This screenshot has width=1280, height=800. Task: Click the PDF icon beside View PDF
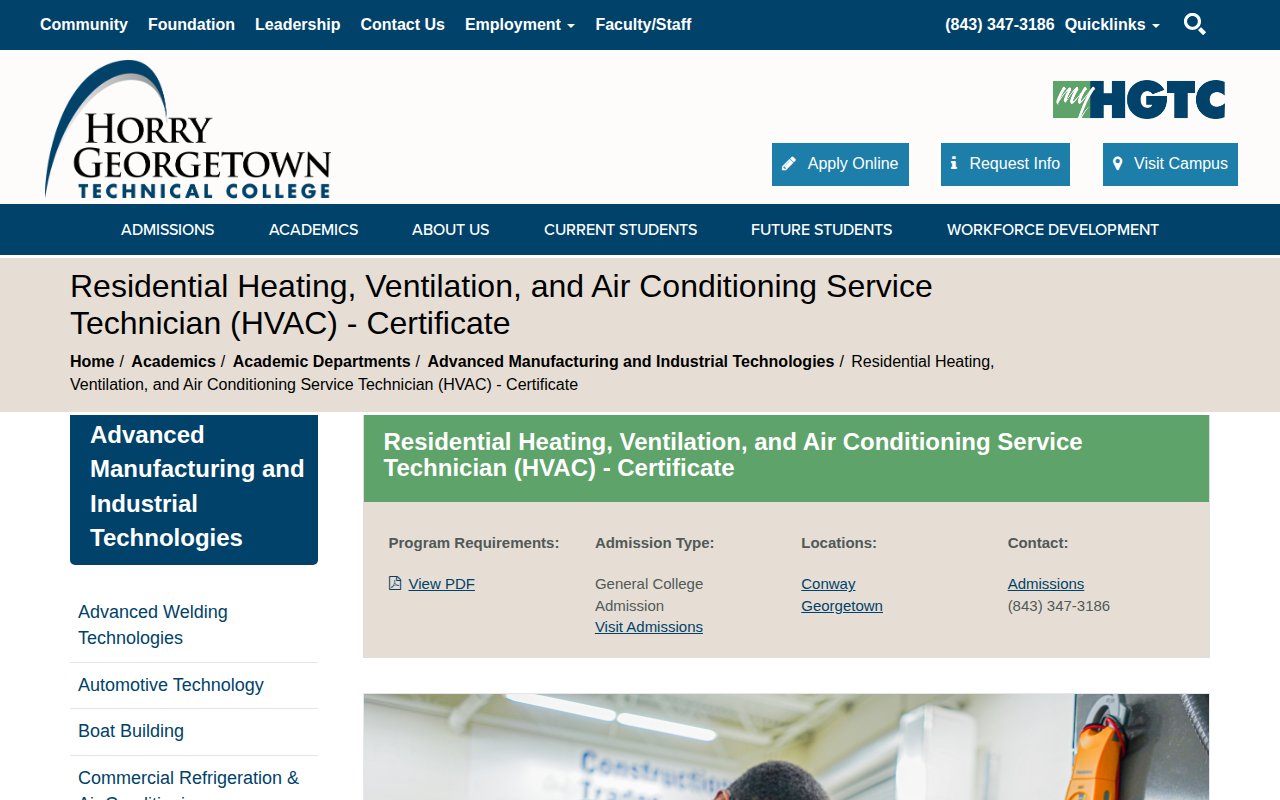coord(395,584)
